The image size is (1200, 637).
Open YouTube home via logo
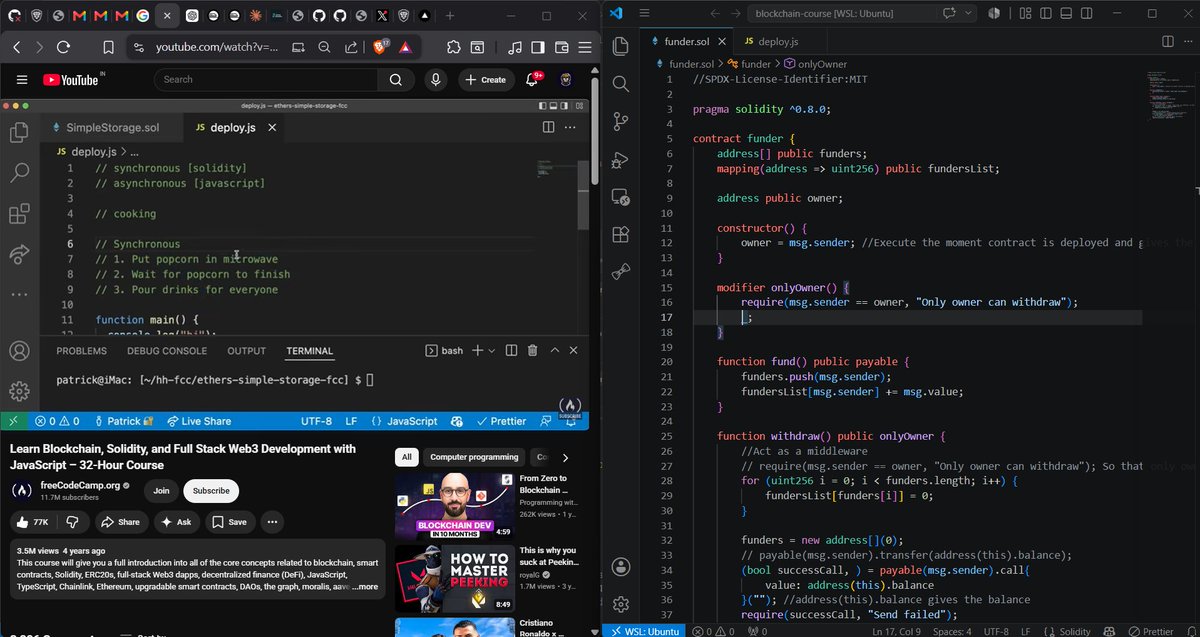click(x=70, y=80)
